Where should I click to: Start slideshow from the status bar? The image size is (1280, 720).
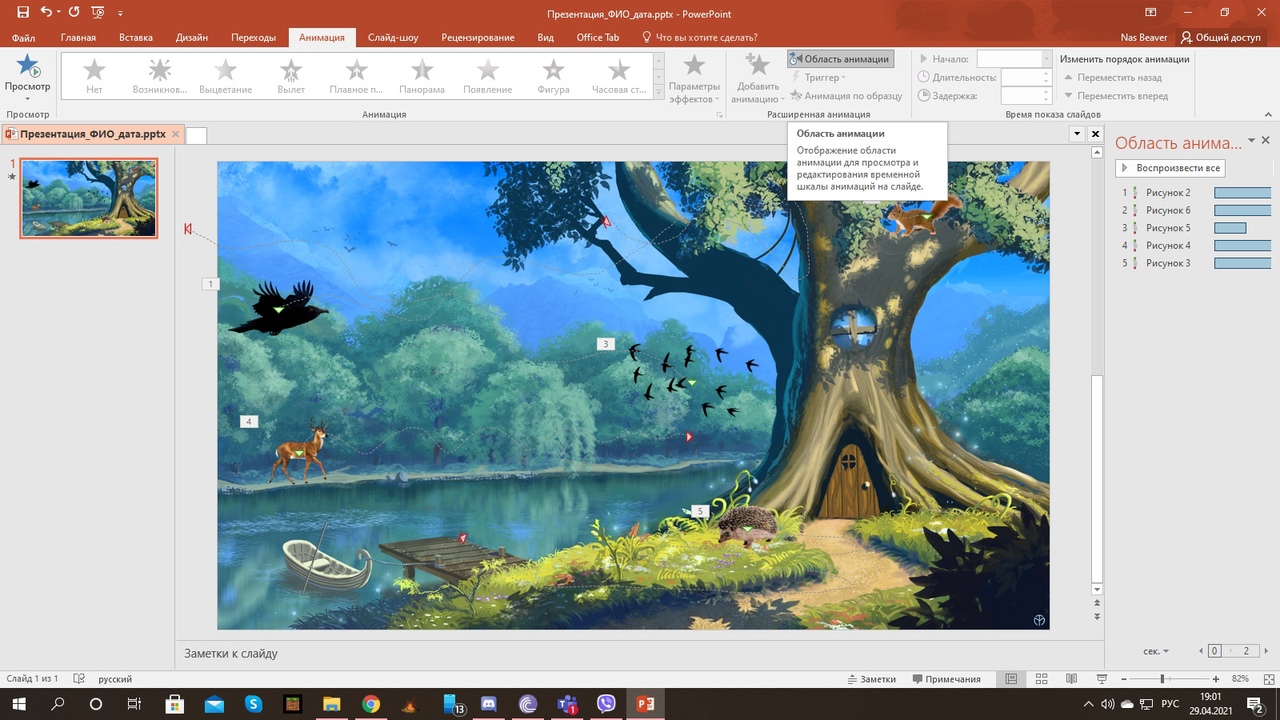point(1102,679)
